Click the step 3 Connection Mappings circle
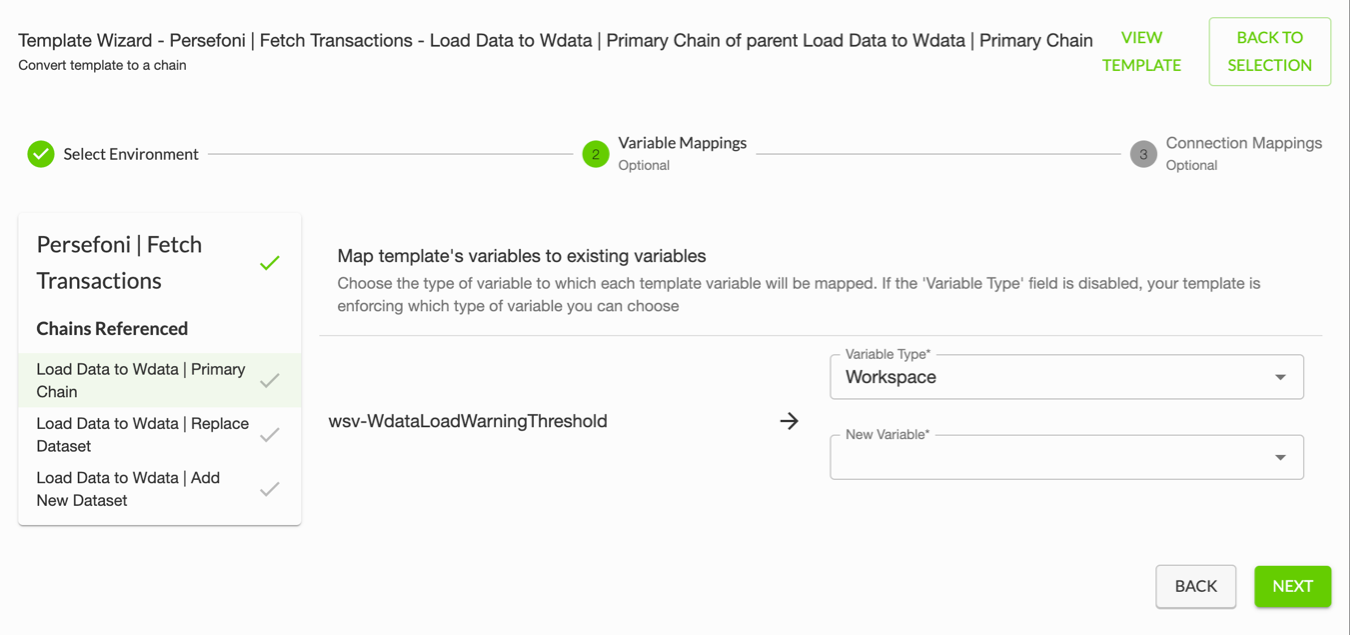The width and height of the screenshot is (1350, 635). 1143,154
